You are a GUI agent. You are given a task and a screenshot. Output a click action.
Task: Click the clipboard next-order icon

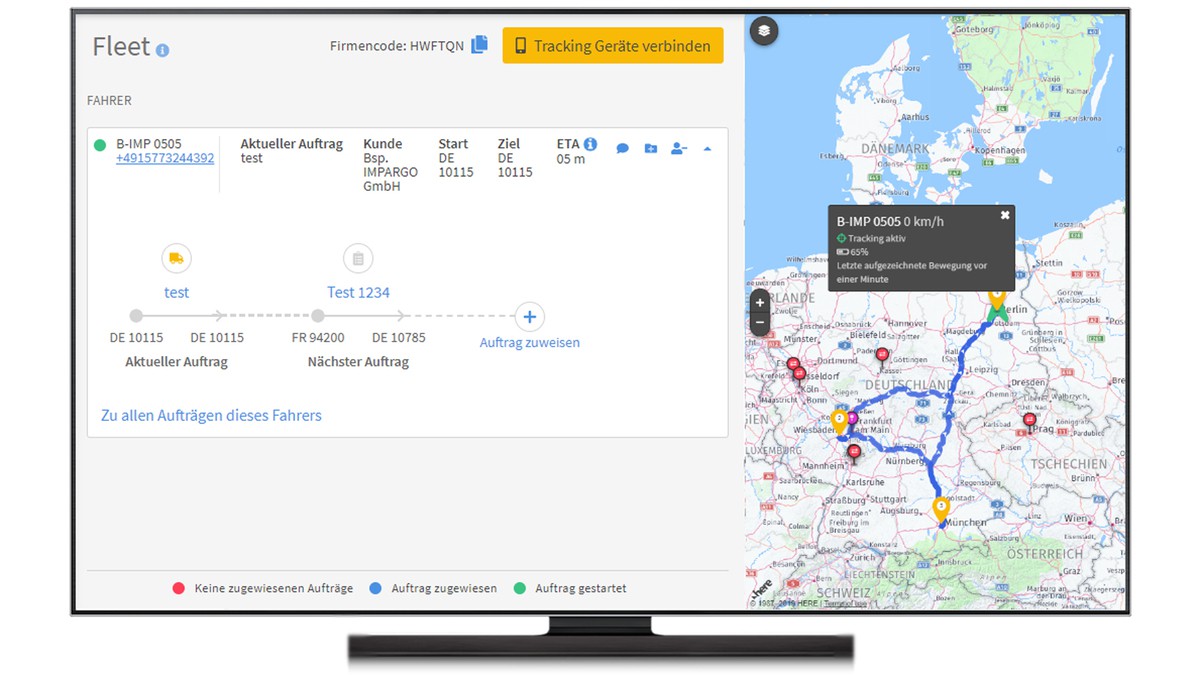click(357, 259)
